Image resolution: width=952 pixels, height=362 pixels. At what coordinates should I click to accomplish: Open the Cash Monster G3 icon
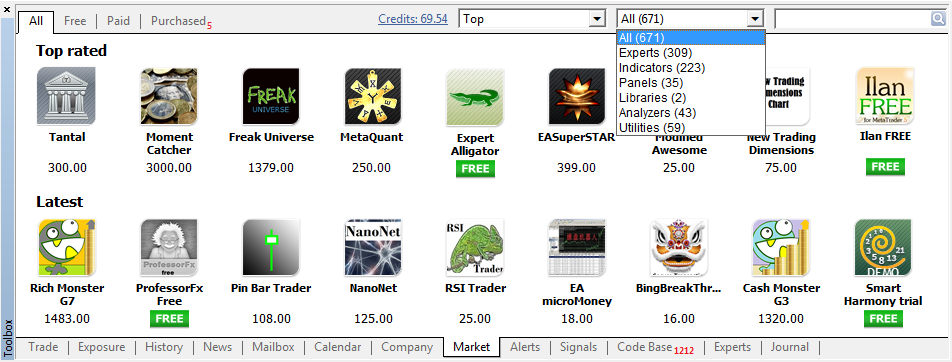coord(781,247)
